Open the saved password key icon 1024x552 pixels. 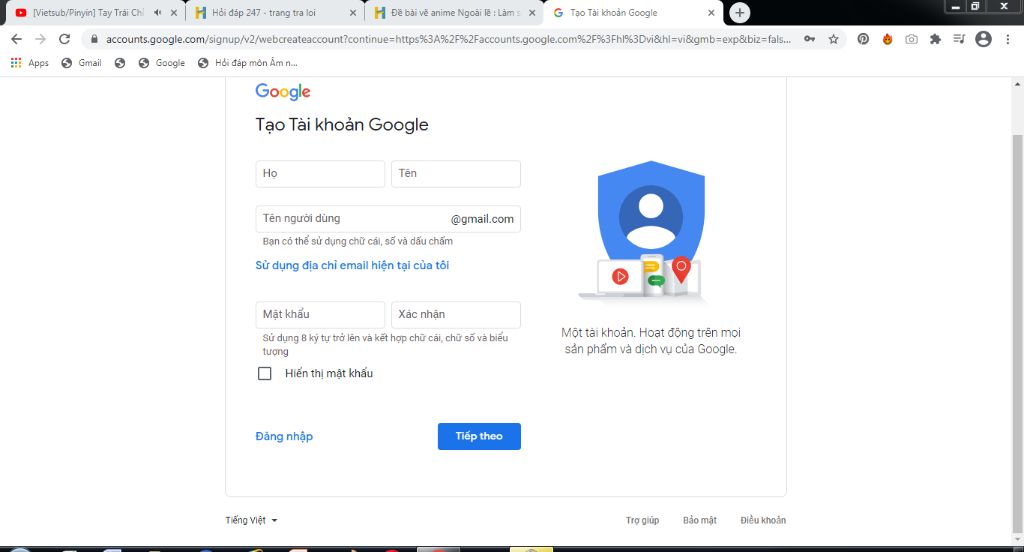[809, 39]
